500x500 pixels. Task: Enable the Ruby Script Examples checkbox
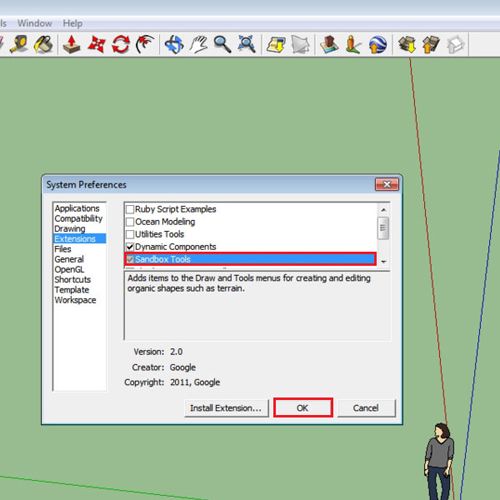tap(130, 209)
